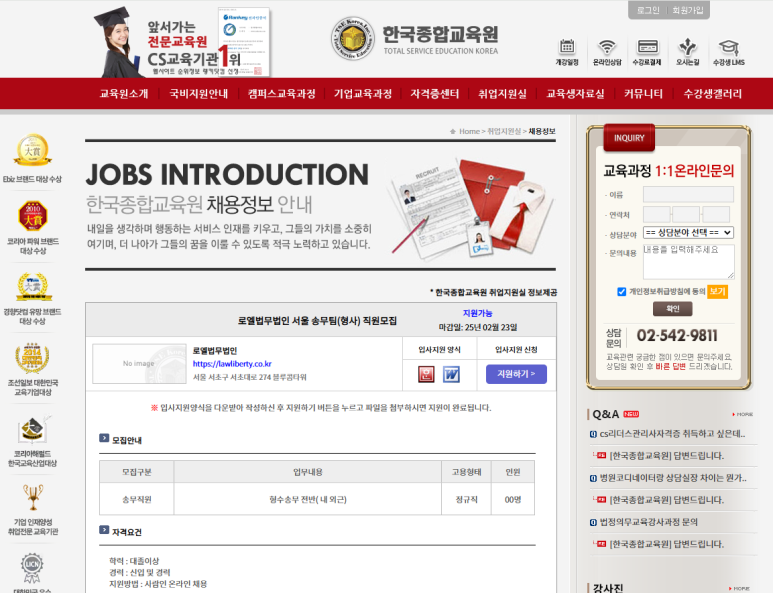Open the lawliberty.co.kr link
The image size is (773, 593).
tap(232, 364)
